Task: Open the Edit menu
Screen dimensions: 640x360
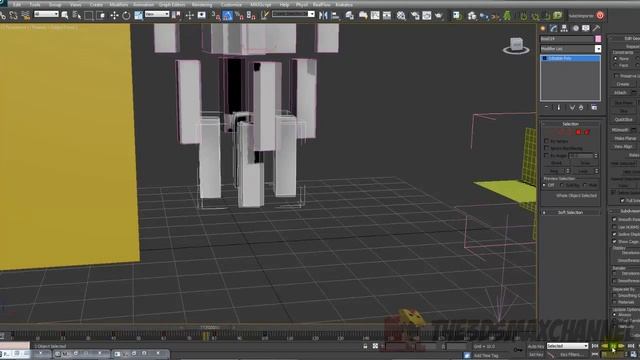Action: pyautogui.click(x=17, y=4)
